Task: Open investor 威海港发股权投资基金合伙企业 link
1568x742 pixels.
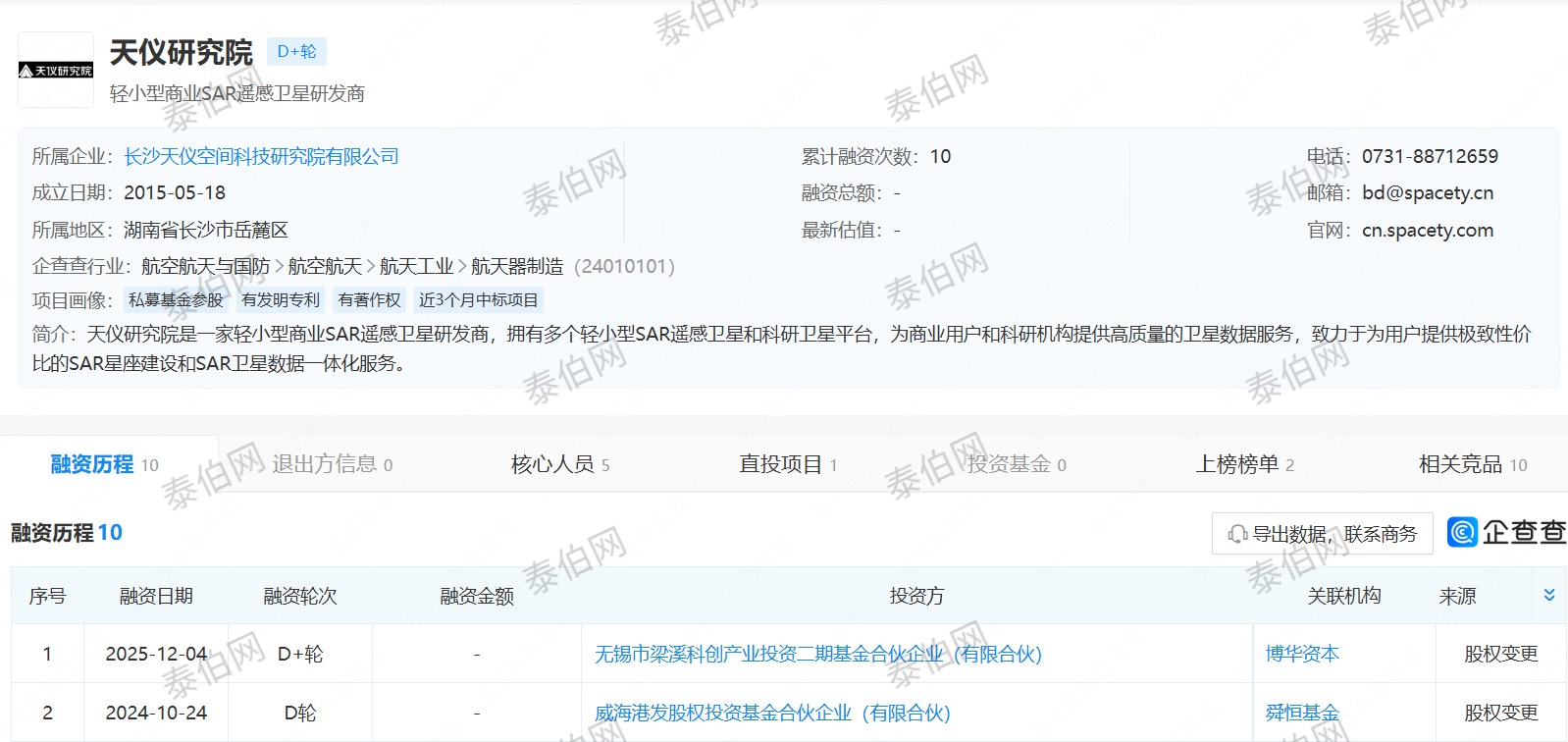Action: coord(771,713)
